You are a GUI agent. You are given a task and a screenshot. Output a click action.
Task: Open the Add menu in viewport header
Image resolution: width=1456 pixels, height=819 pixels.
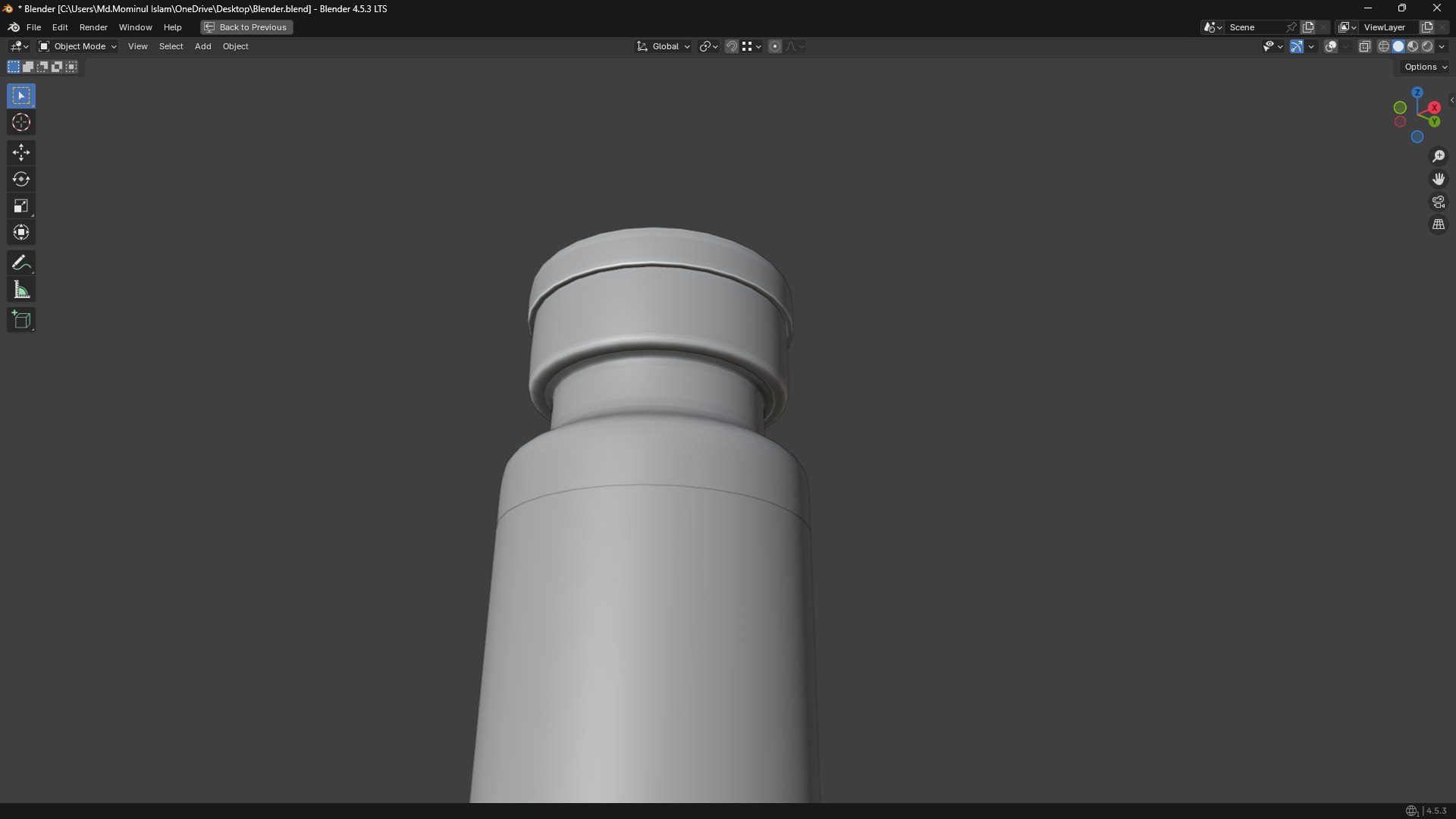[202, 47]
